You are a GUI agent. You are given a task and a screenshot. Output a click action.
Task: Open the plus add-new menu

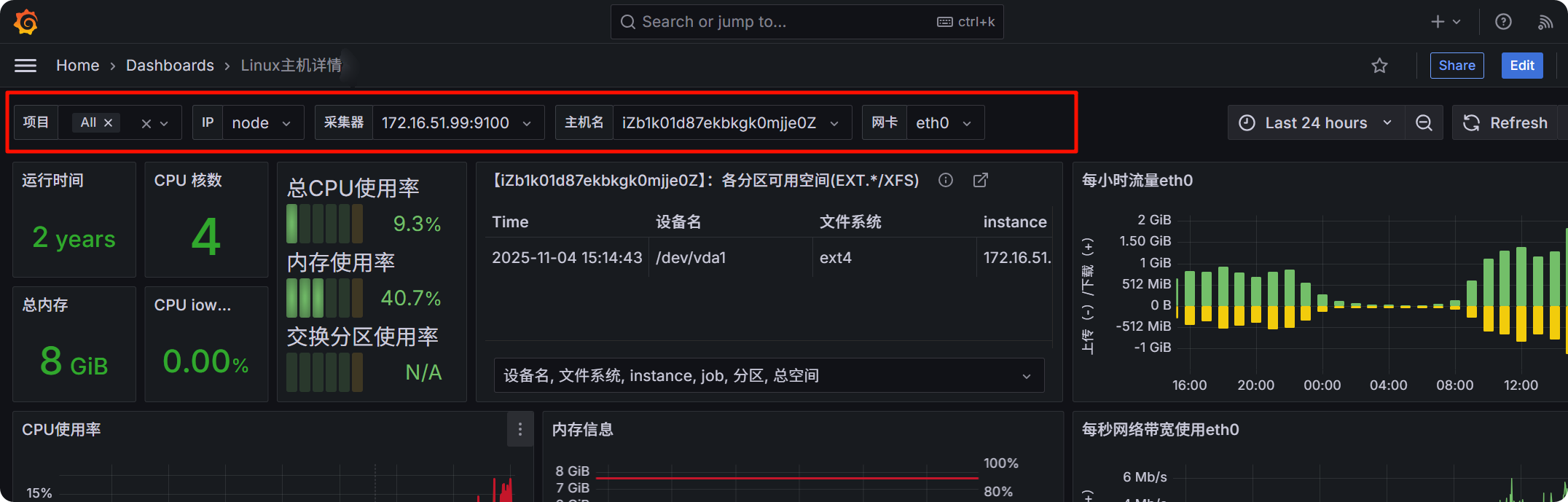tap(1446, 22)
